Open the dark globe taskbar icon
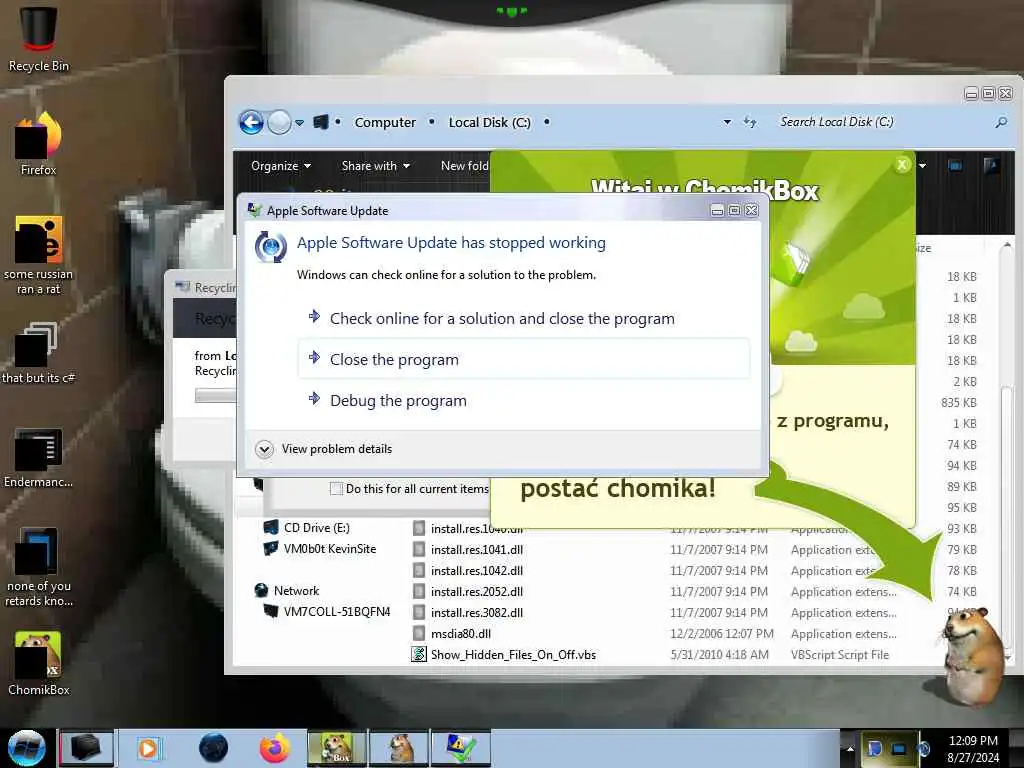Screen dimensions: 1024x768 pos(214,748)
